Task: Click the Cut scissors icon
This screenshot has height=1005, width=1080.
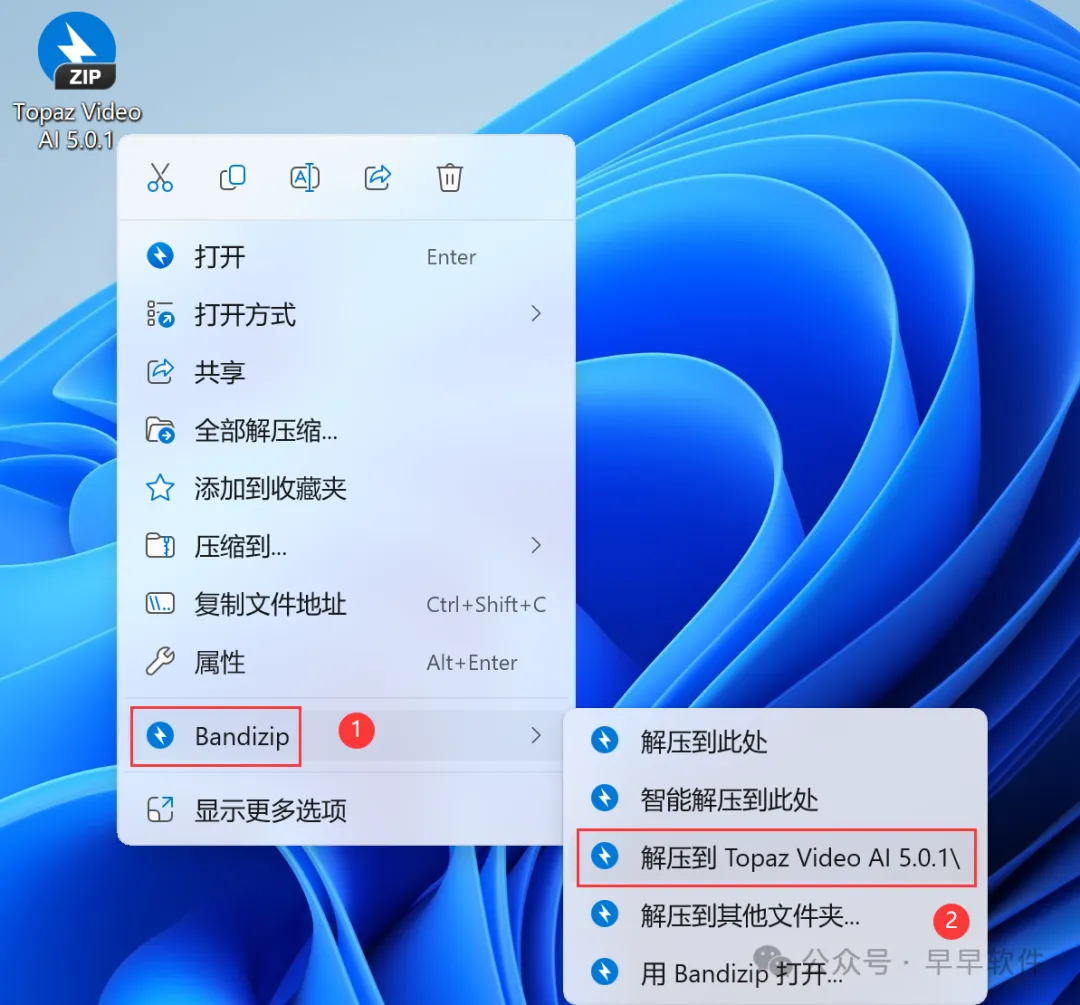Action: (160, 178)
